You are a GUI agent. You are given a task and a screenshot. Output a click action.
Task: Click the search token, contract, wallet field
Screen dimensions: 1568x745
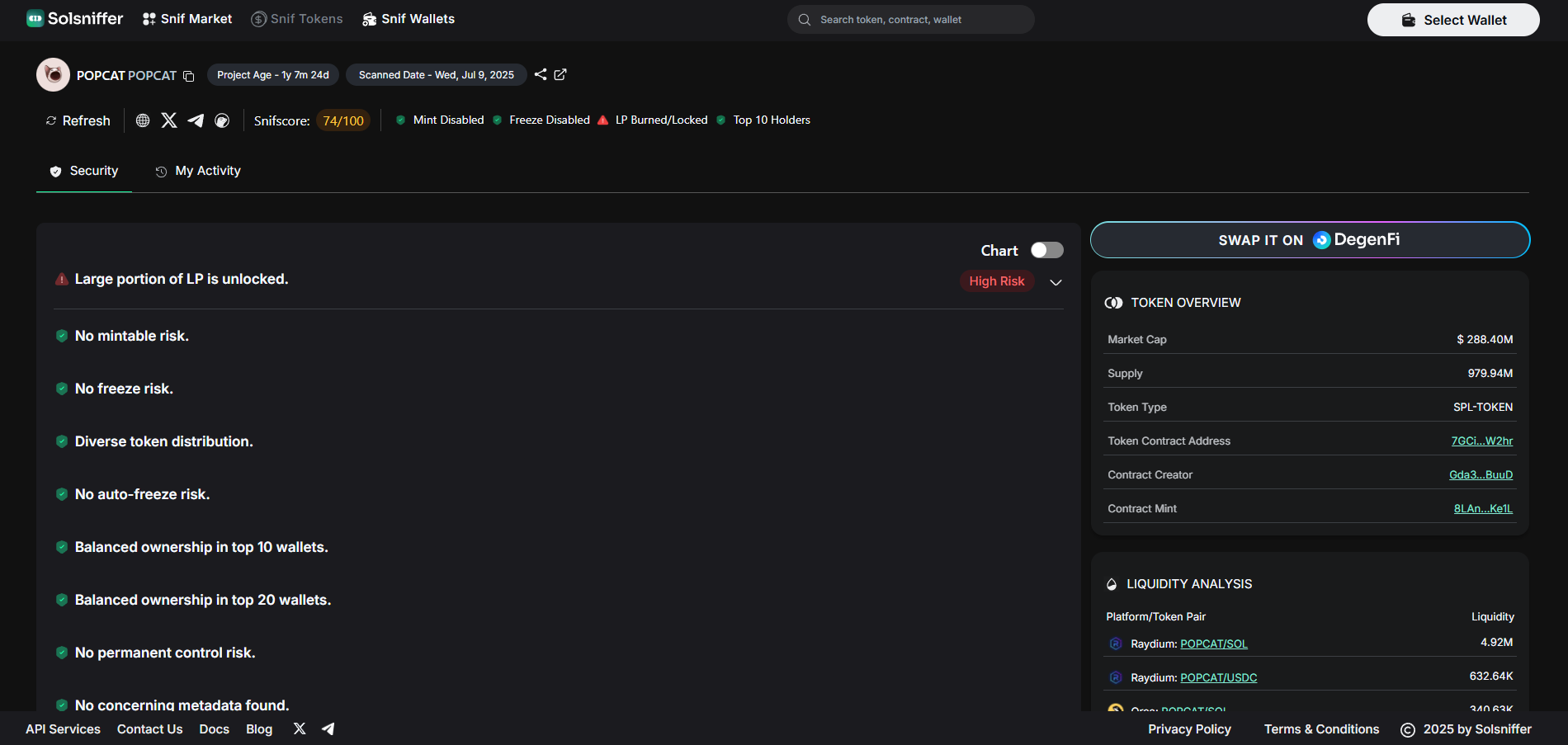tap(910, 20)
